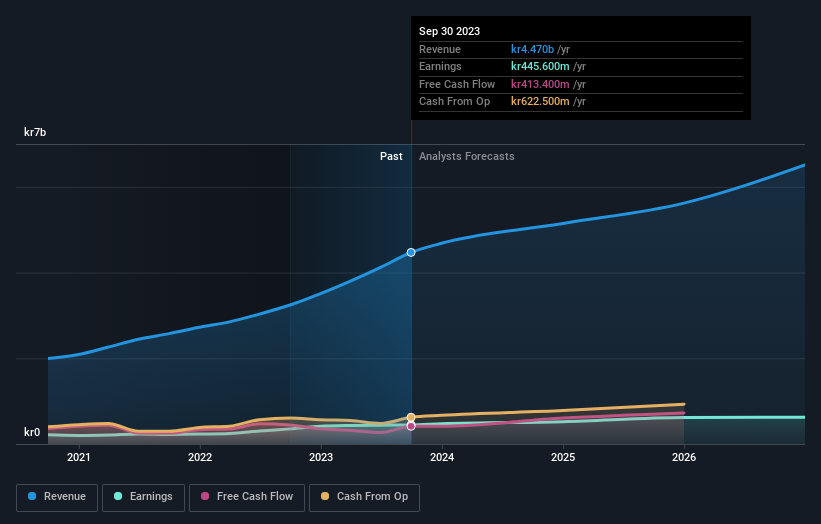Image resolution: width=821 pixels, height=524 pixels.
Task: Select the 2021 x-axis label
Action: pyautogui.click(x=79, y=458)
